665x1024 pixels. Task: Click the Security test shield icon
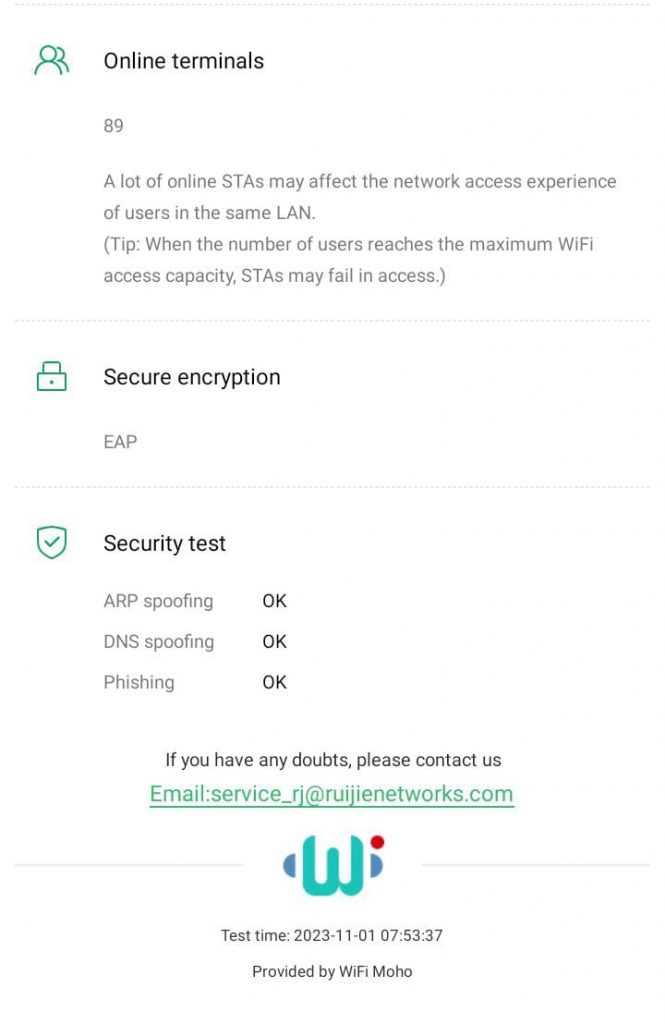(51, 543)
